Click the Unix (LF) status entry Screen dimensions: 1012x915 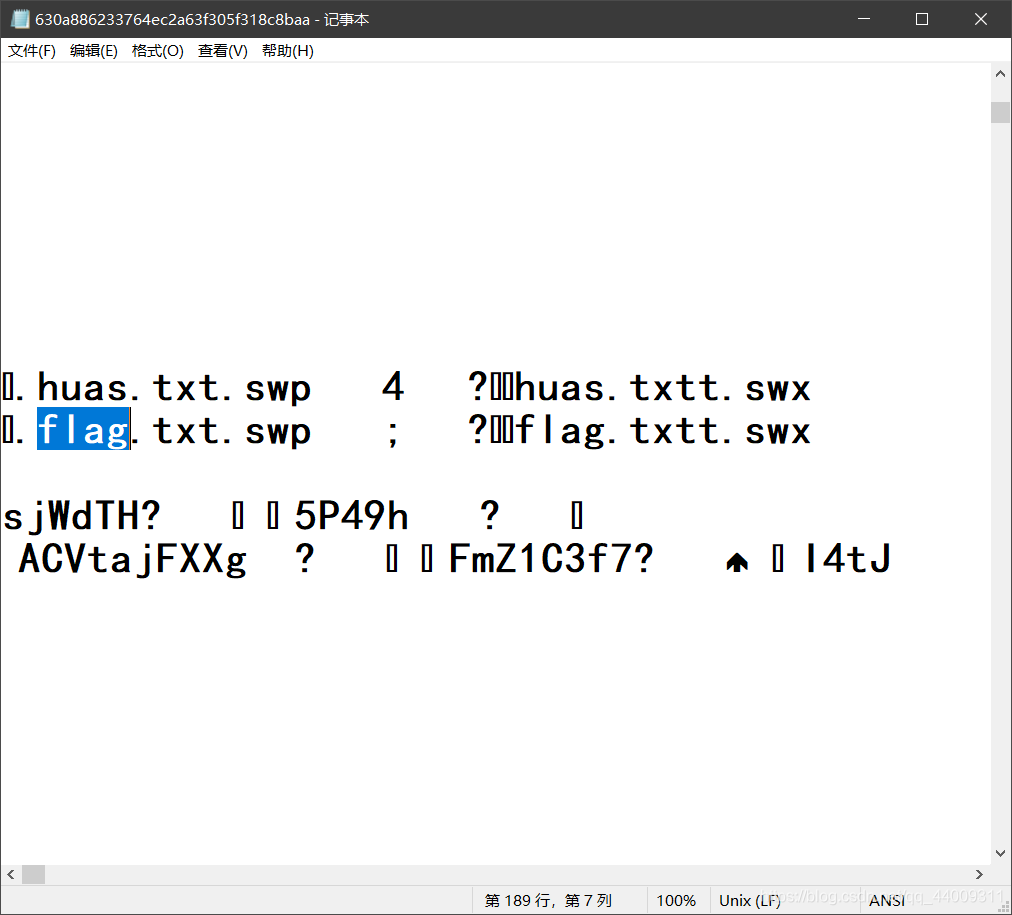click(x=749, y=900)
